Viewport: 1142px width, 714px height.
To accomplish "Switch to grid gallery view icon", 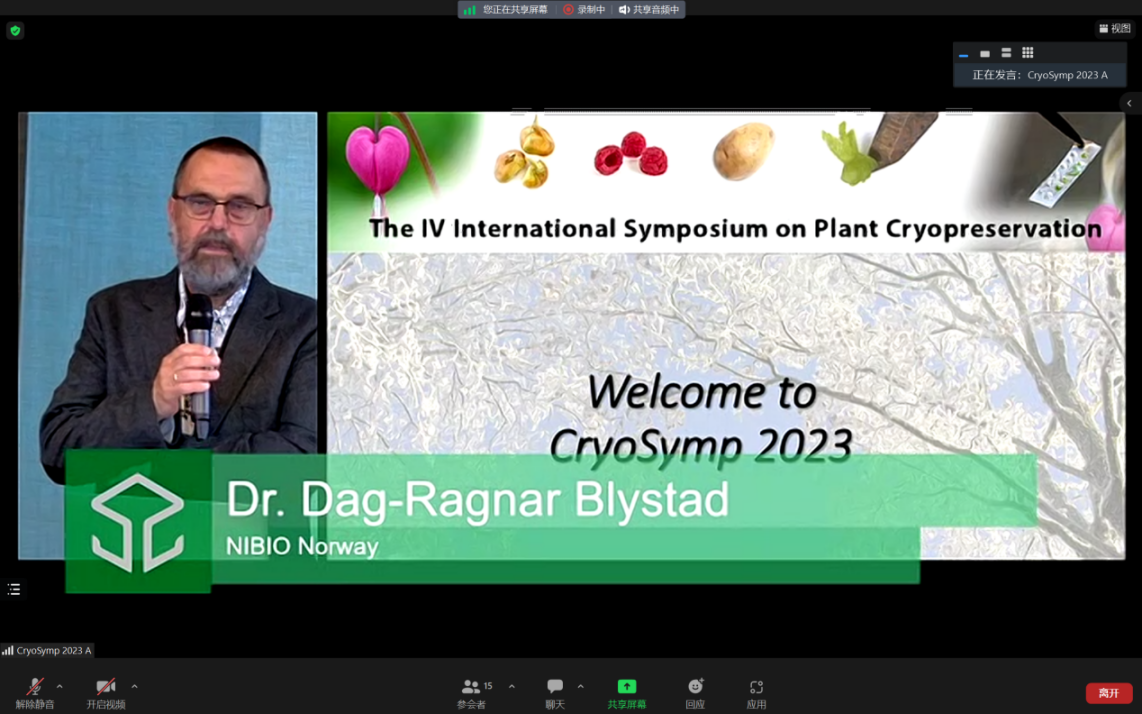I will (x=1028, y=52).
